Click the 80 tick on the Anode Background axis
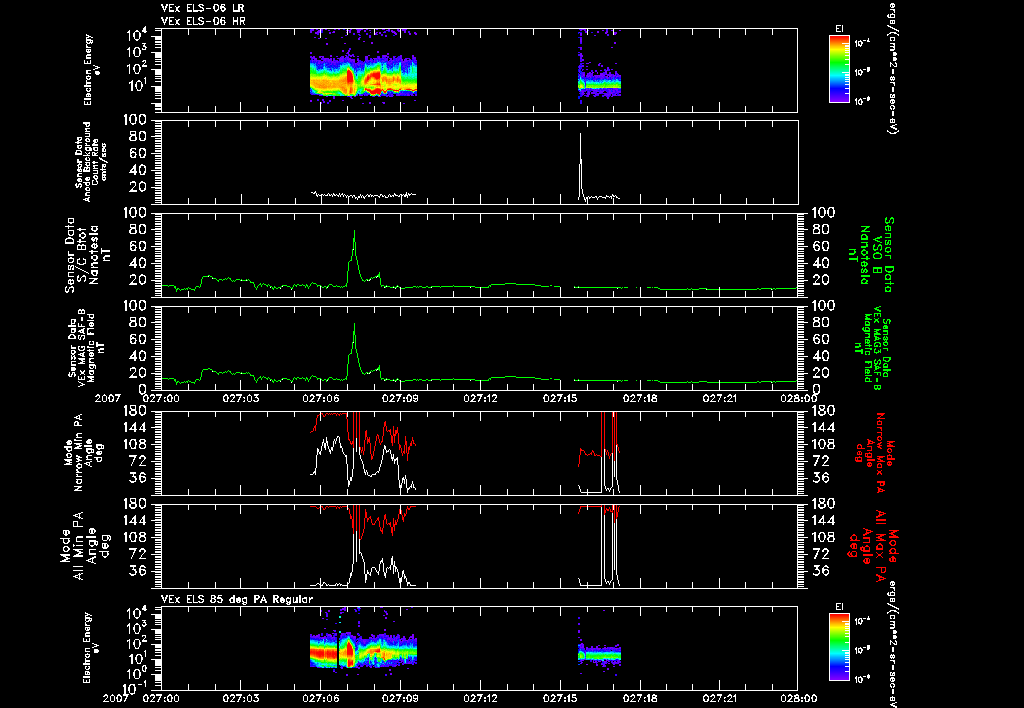 click(x=137, y=137)
